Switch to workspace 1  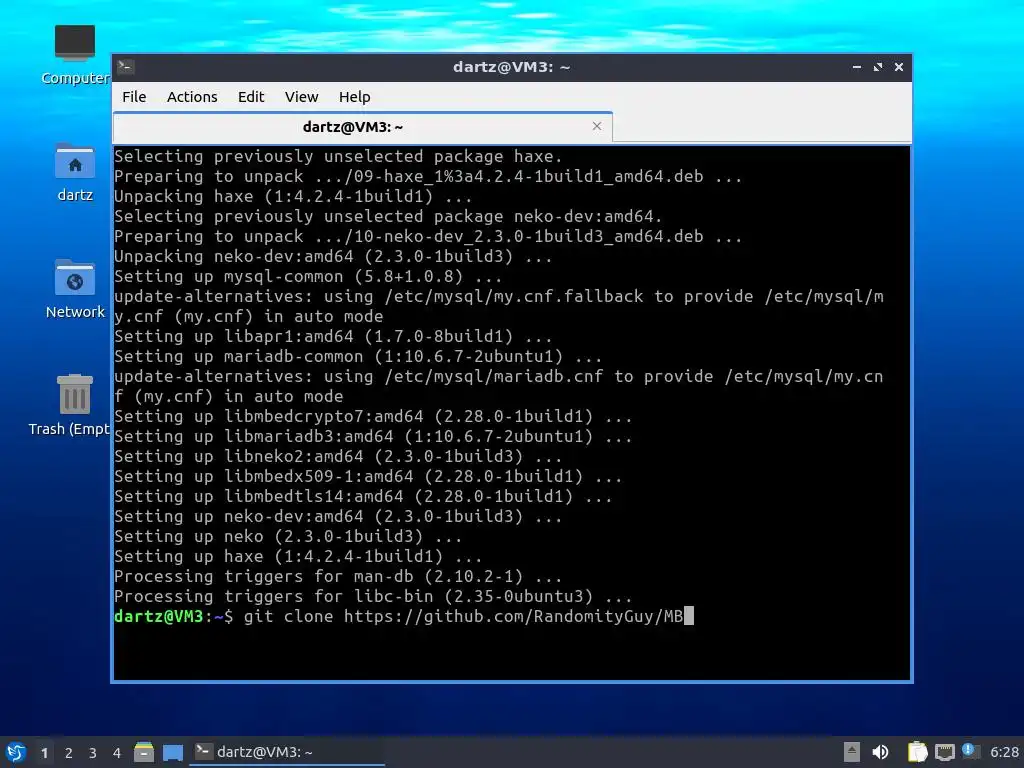click(x=44, y=753)
